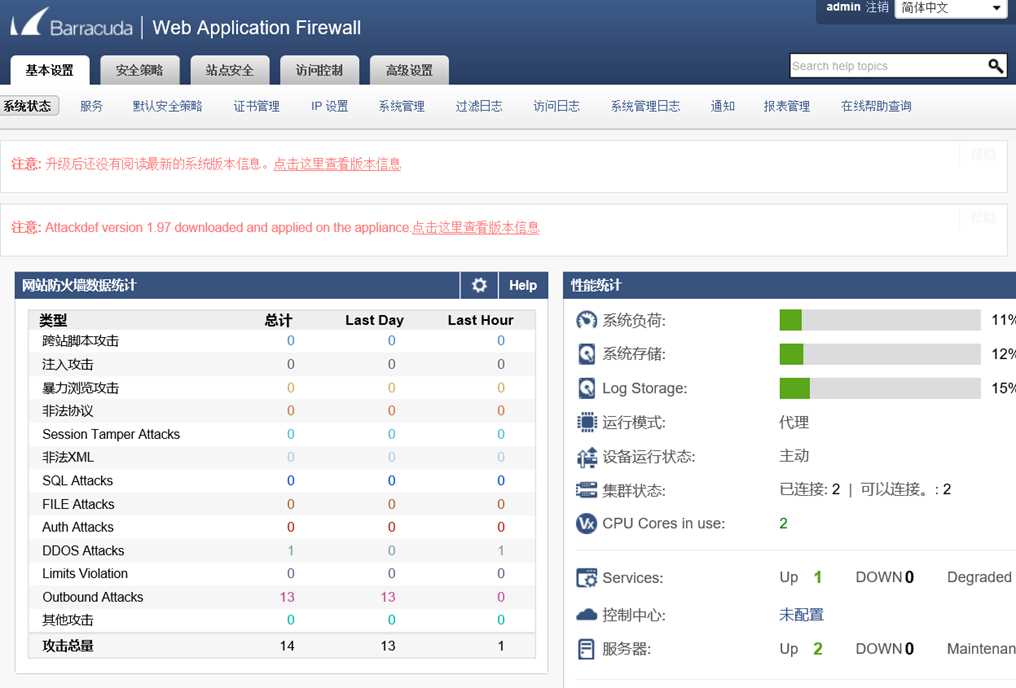The height and width of the screenshot is (688, 1016).
Task: Click the 系统存储 progress bar
Action: pyautogui.click(x=880, y=354)
